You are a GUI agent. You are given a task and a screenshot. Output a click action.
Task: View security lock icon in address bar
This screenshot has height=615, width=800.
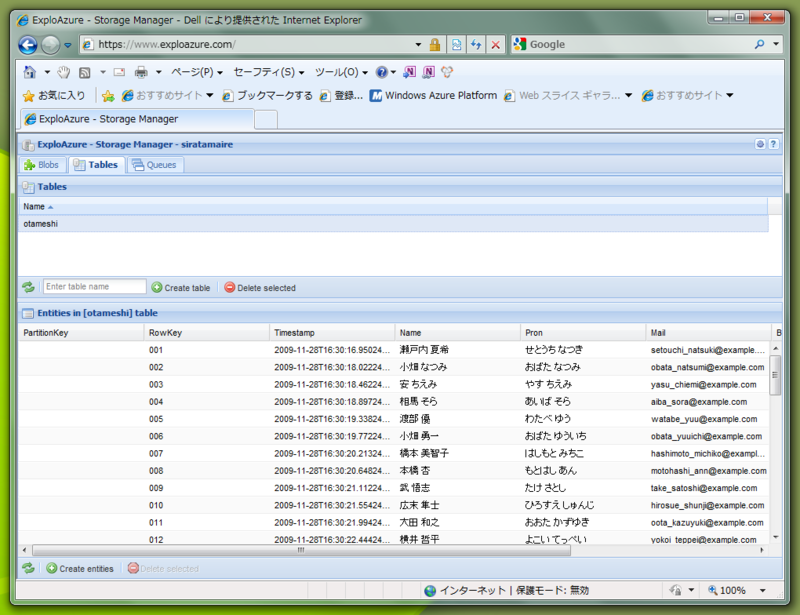click(435, 44)
